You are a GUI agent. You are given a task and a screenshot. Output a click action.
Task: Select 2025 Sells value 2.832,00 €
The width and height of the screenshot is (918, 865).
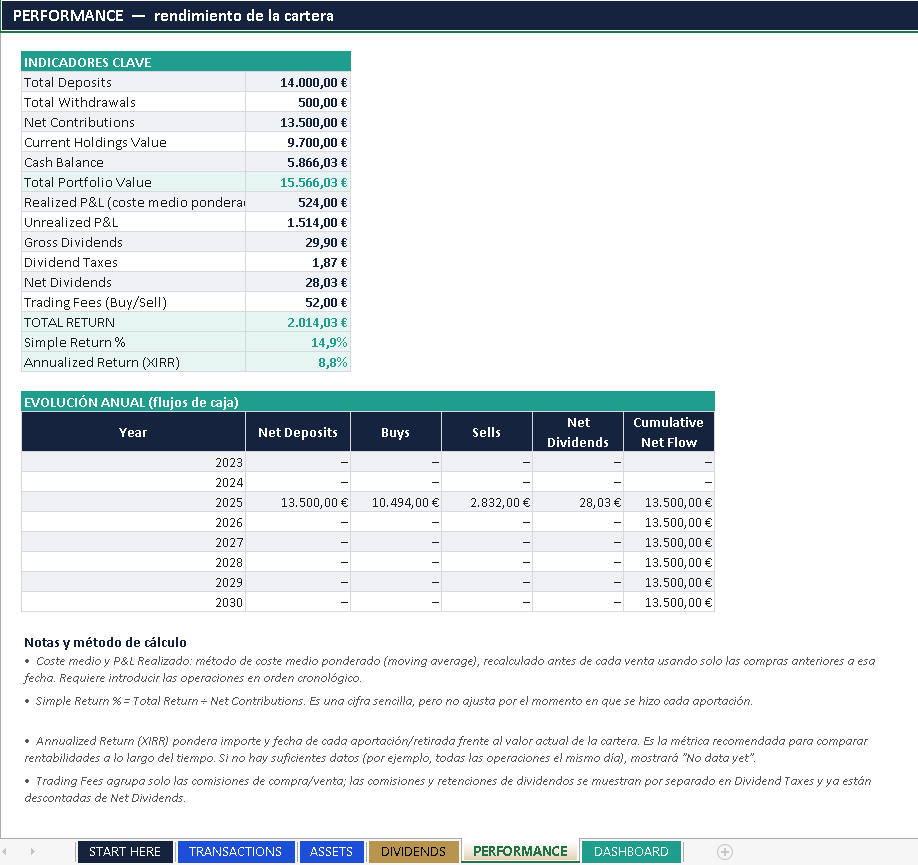487,502
